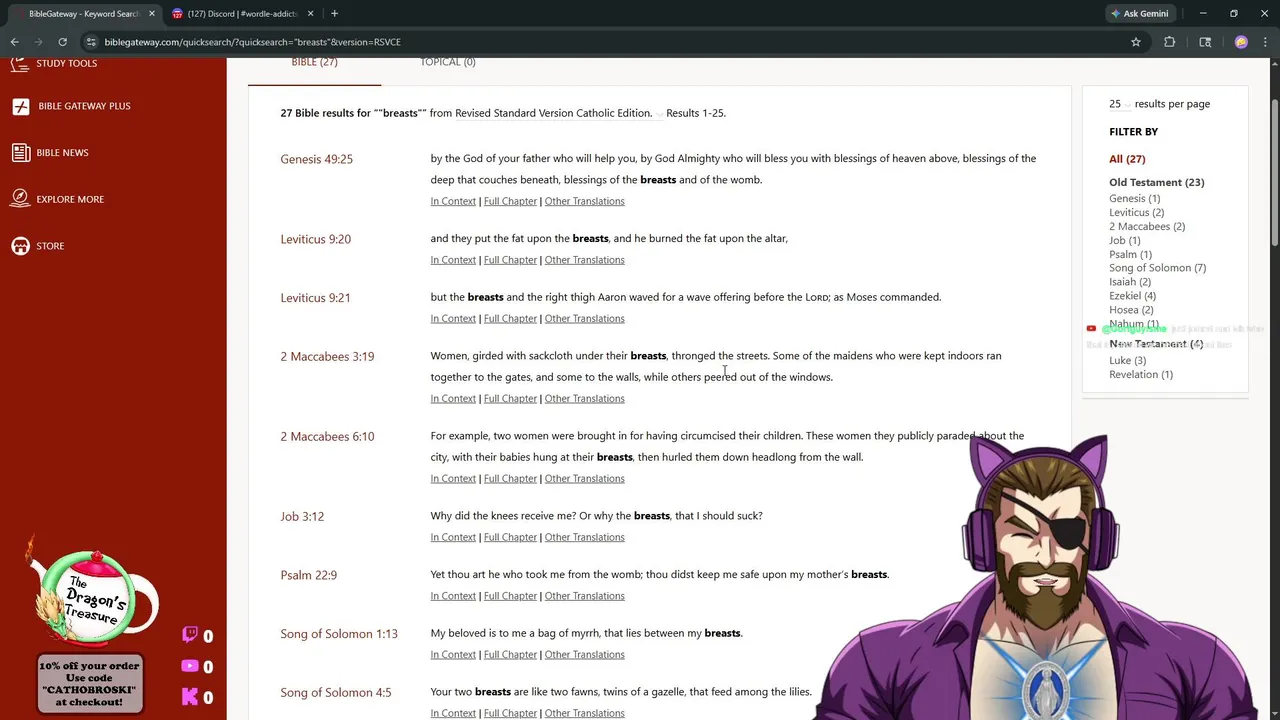The height and width of the screenshot is (720, 1280).
Task: Filter results by Isaiah (2)
Action: 1129,282
